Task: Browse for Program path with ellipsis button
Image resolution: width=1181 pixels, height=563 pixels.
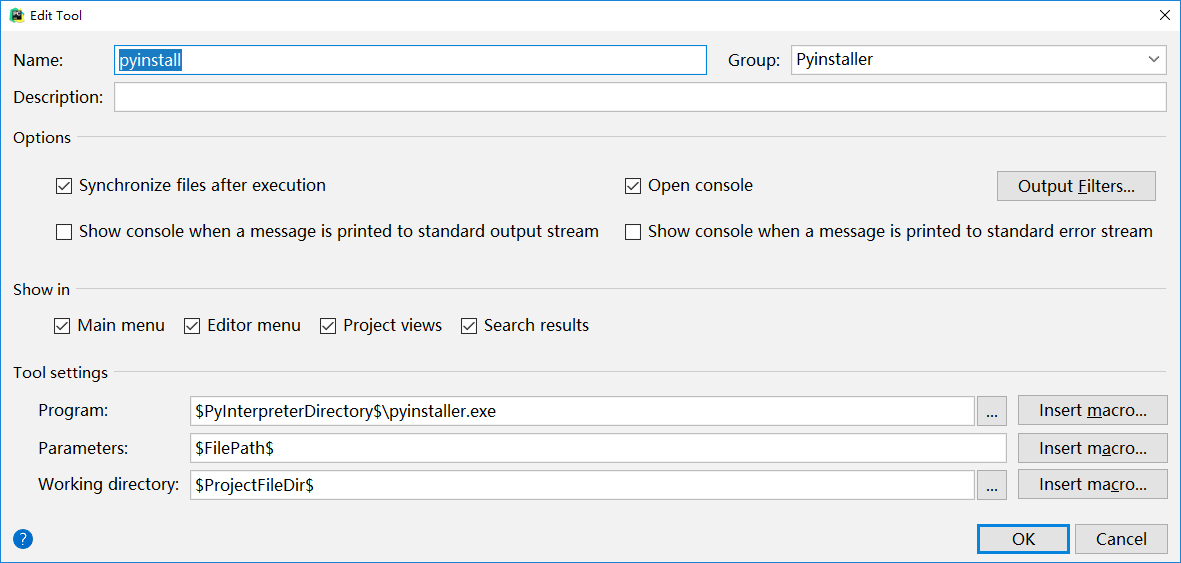Action: pyautogui.click(x=992, y=411)
